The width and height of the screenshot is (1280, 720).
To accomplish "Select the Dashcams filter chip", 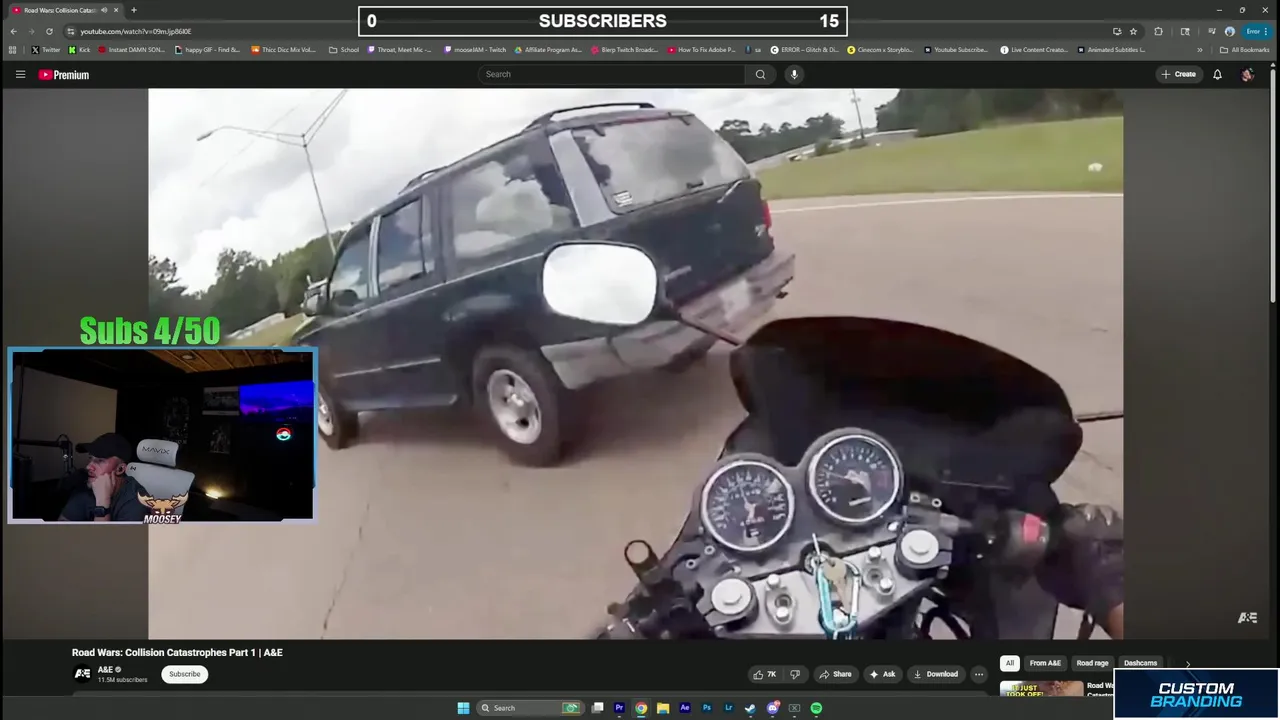I will click(x=1140, y=663).
